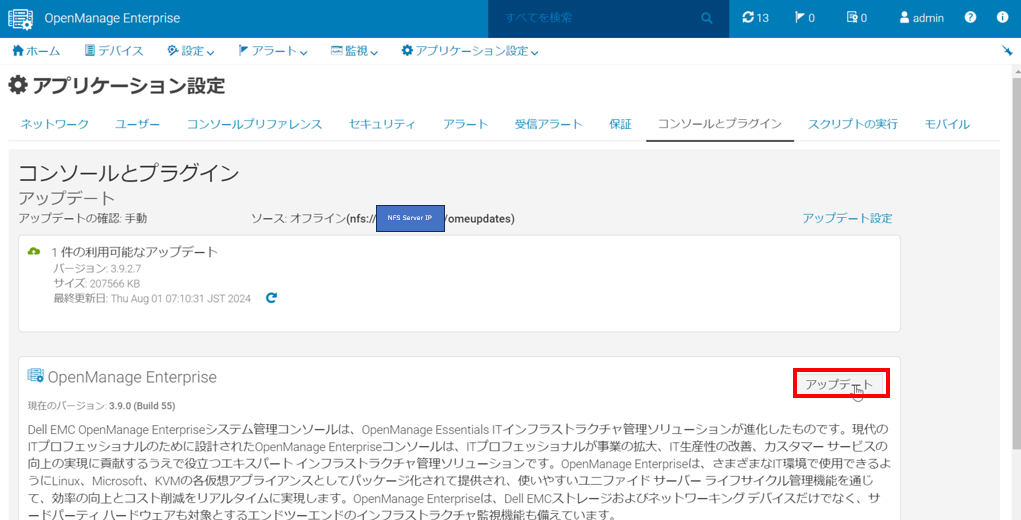1021x520 pixels.
Task: Switch to the コンソールプリファレンス tab
Action: [x=255, y=124]
